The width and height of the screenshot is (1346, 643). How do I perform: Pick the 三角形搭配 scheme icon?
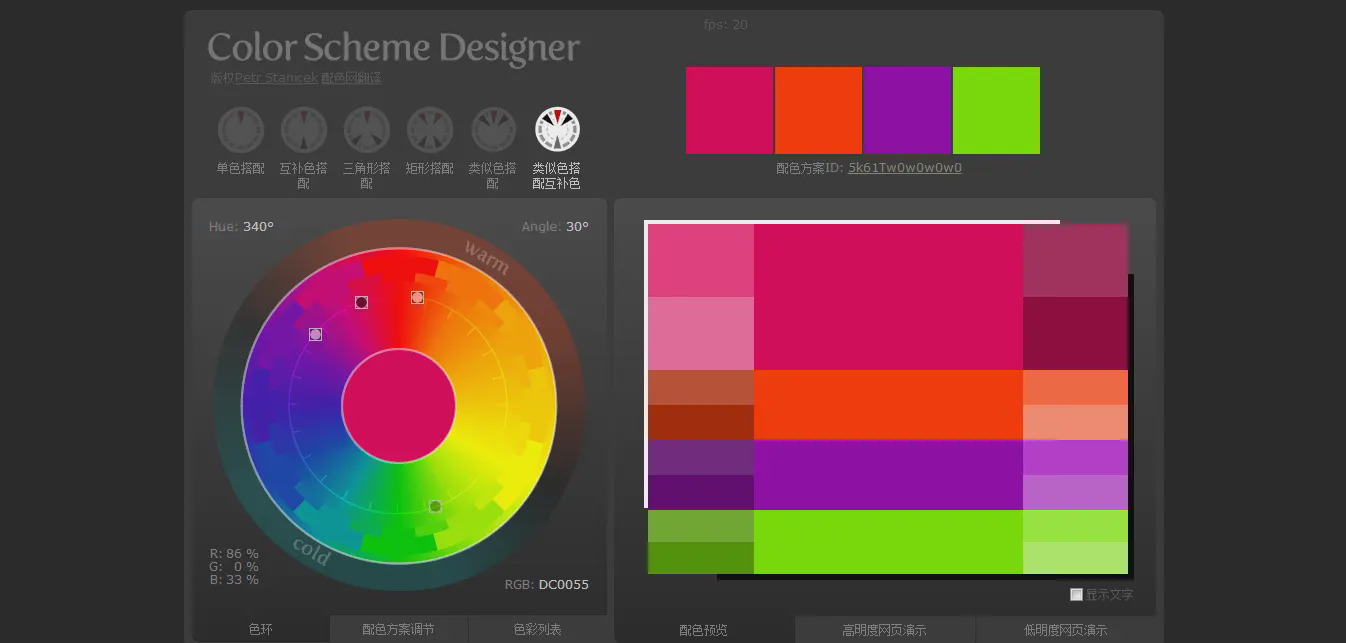point(367,130)
